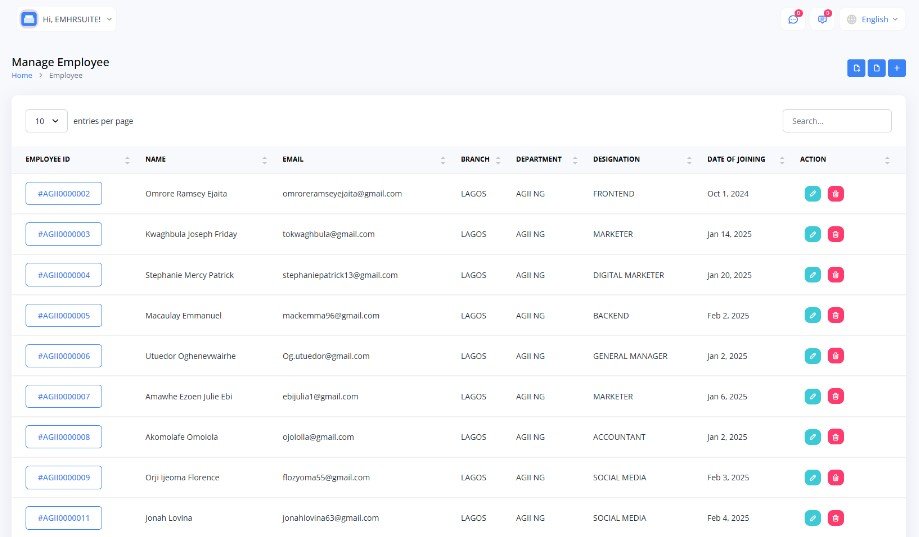The height and width of the screenshot is (537, 919).
Task: Edit employee Kwaghbula Joseph Friday
Action: pyautogui.click(x=812, y=234)
